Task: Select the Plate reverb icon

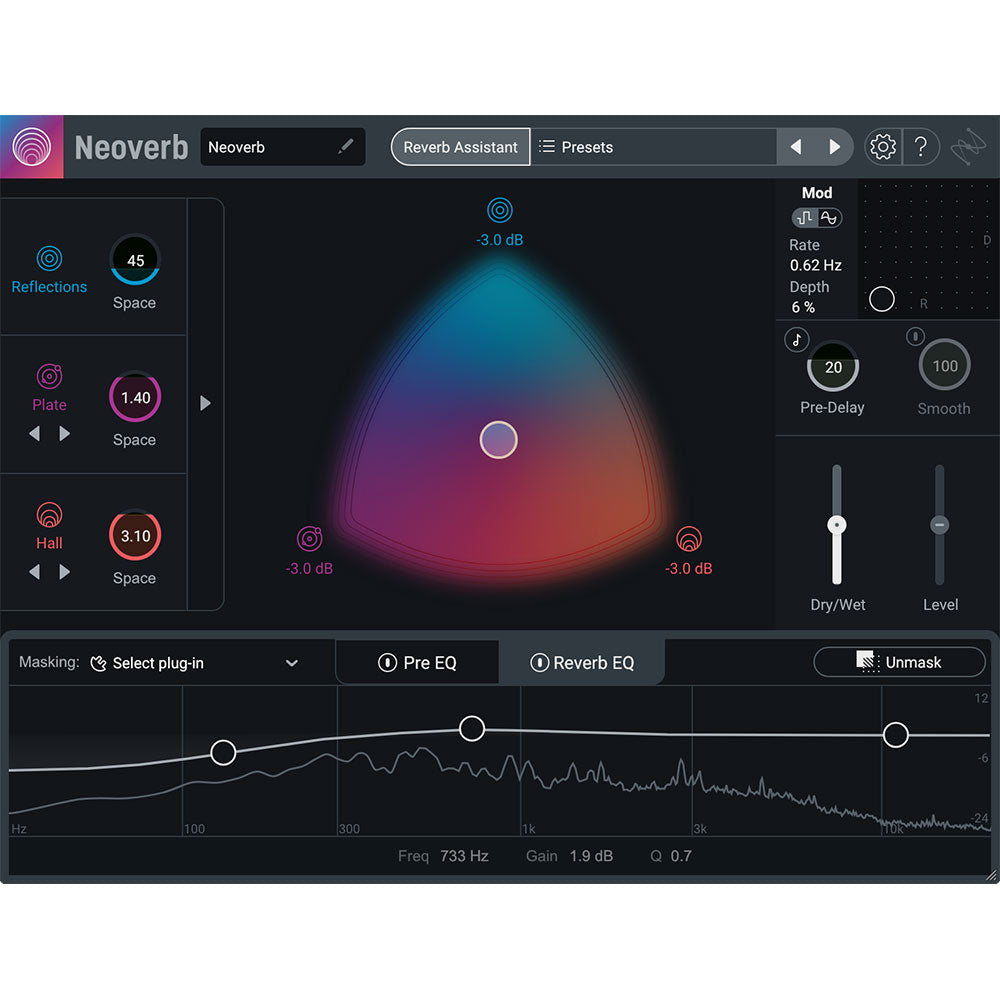Action: tap(49, 378)
